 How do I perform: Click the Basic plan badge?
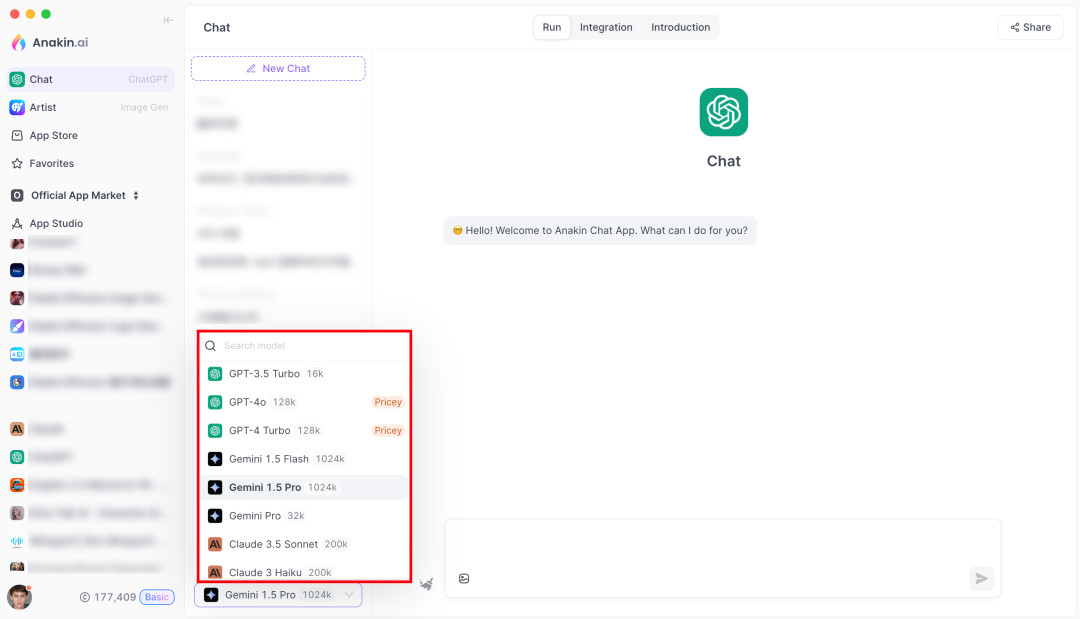tap(157, 597)
